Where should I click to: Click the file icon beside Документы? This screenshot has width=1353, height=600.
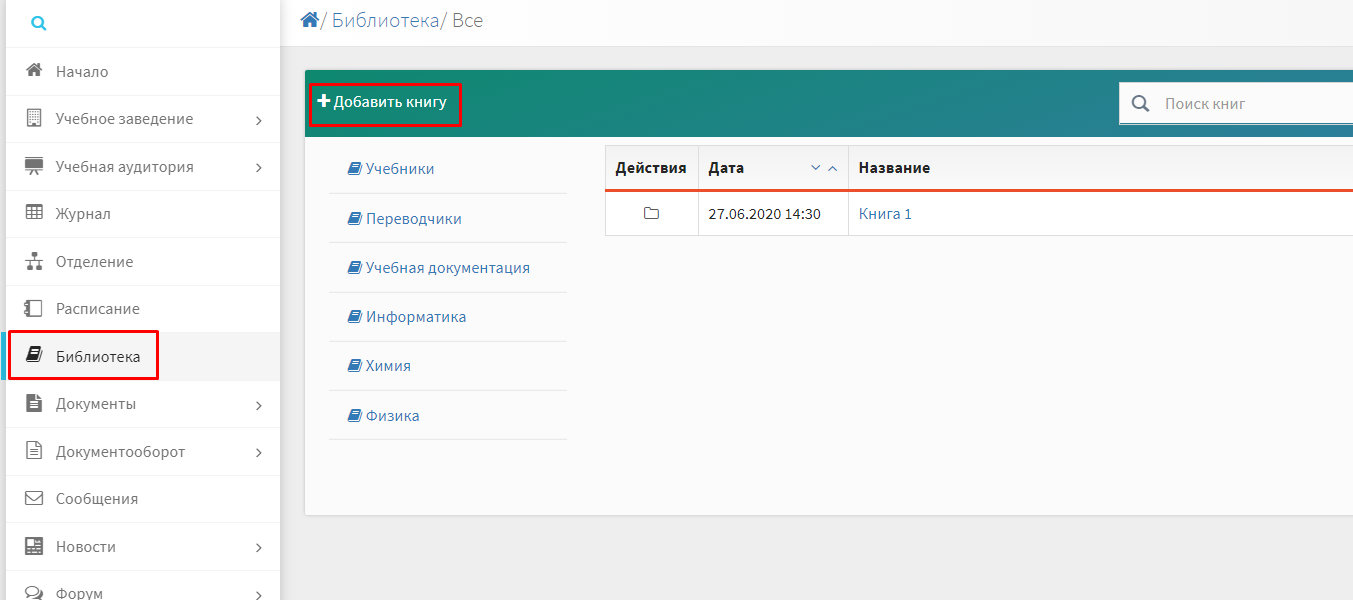[34, 403]
